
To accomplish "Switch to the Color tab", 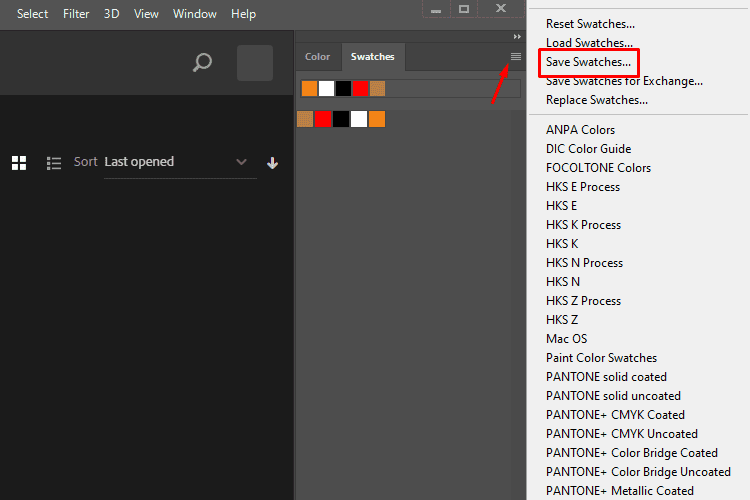I will coord(318,56).
